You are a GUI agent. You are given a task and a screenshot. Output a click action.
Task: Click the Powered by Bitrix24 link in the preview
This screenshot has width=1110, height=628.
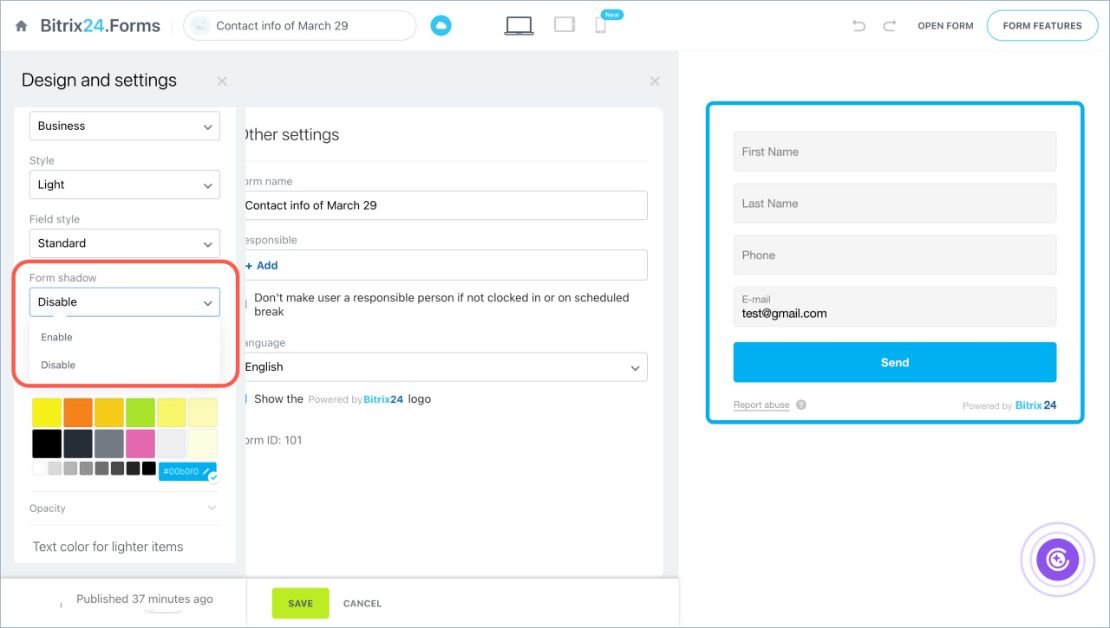(x=1009, y=406)
